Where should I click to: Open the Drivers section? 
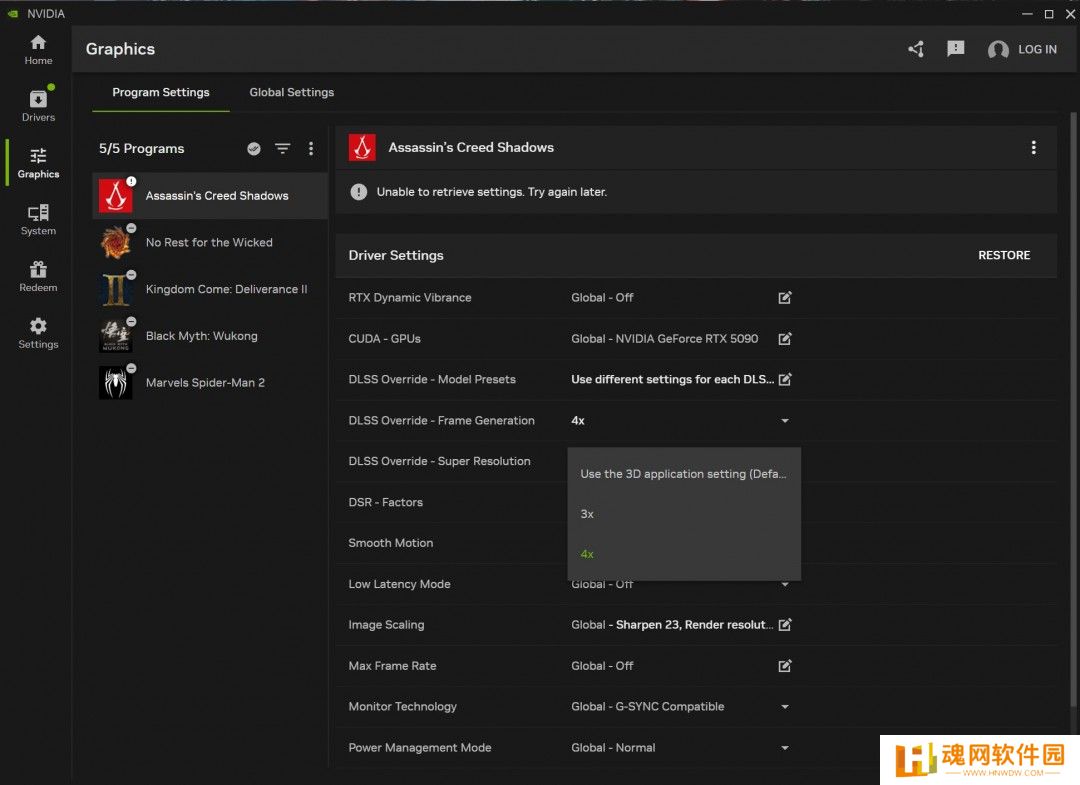coord(38,107)
